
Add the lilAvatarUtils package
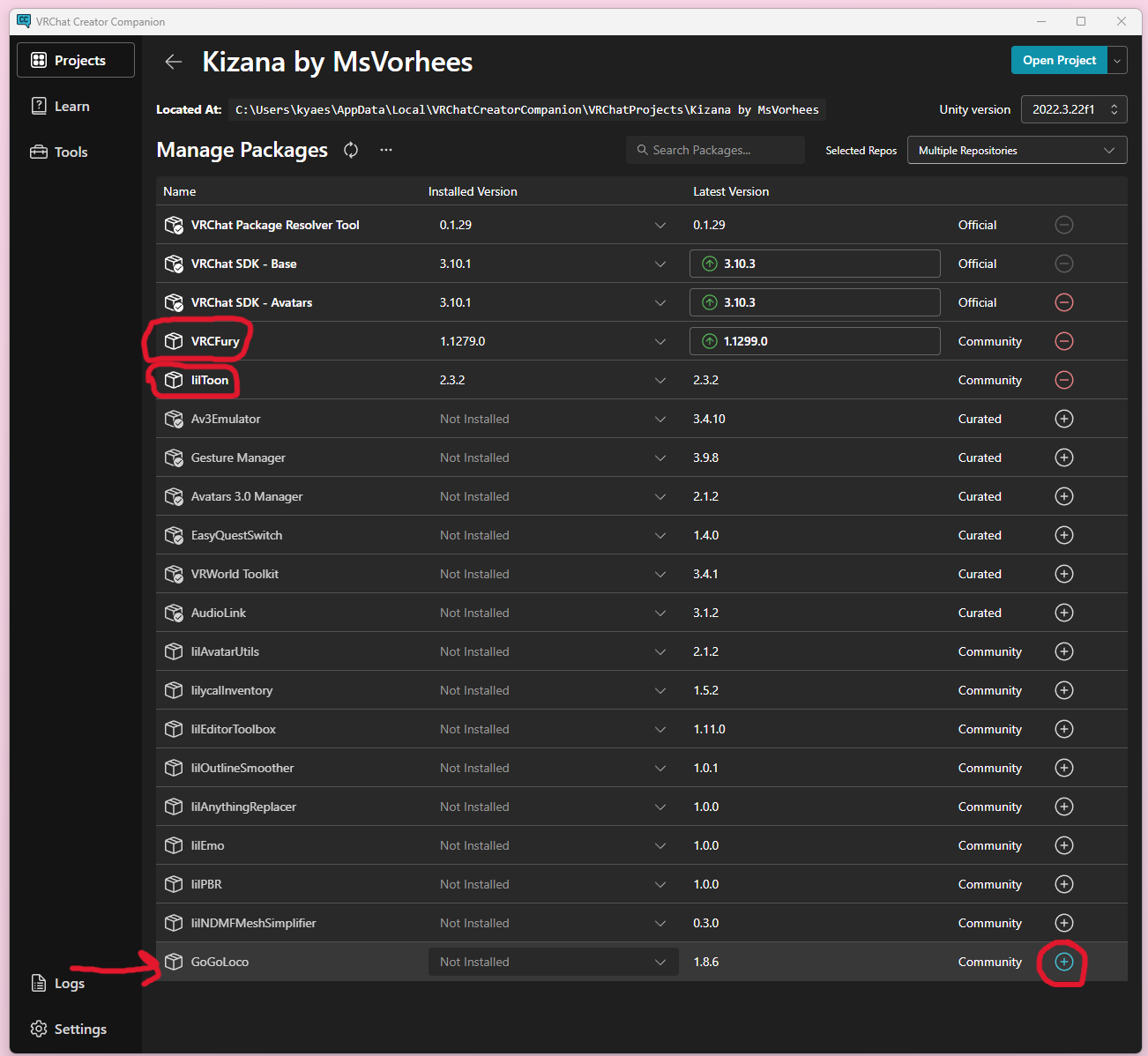coord(1064,651)
